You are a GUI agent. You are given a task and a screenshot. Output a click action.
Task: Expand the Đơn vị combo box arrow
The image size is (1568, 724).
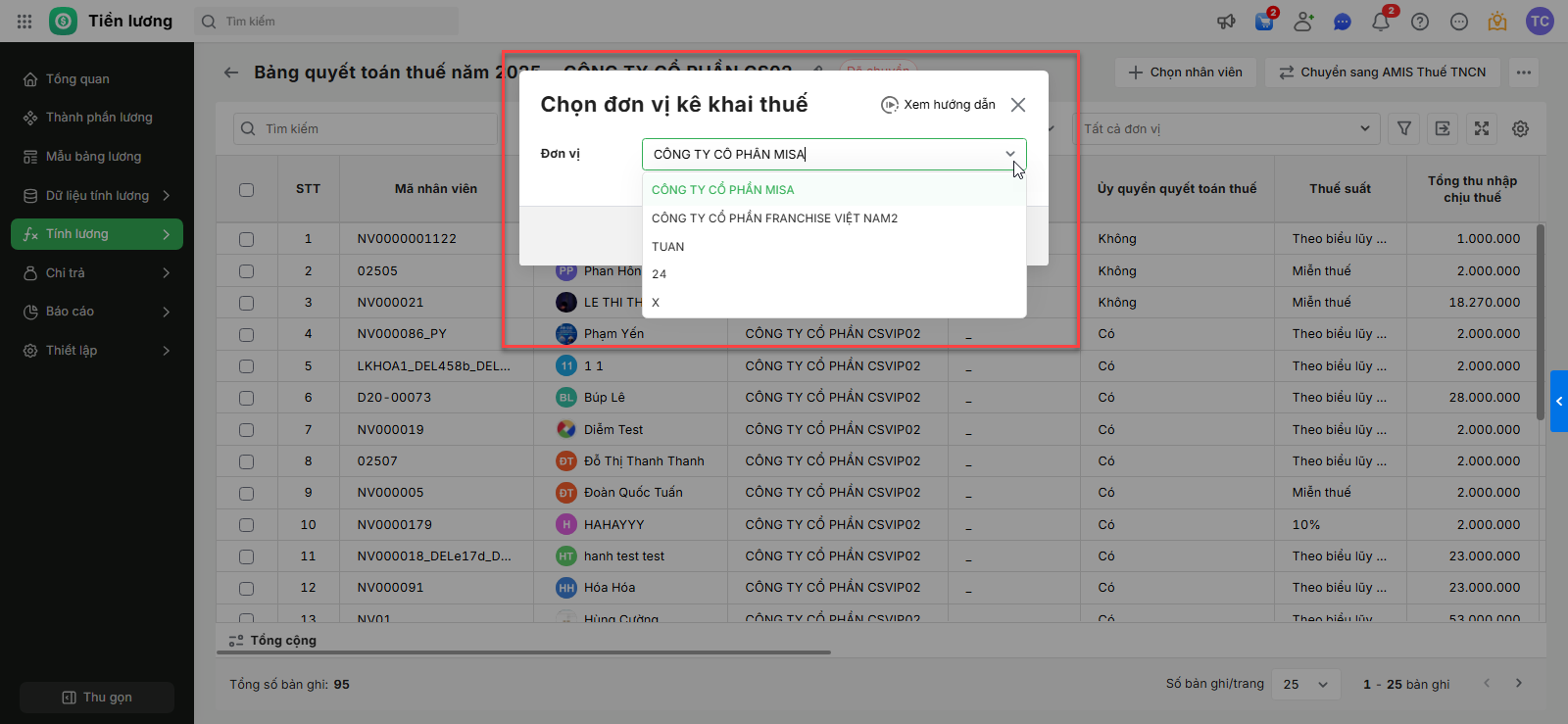[x=1010, y=154]
